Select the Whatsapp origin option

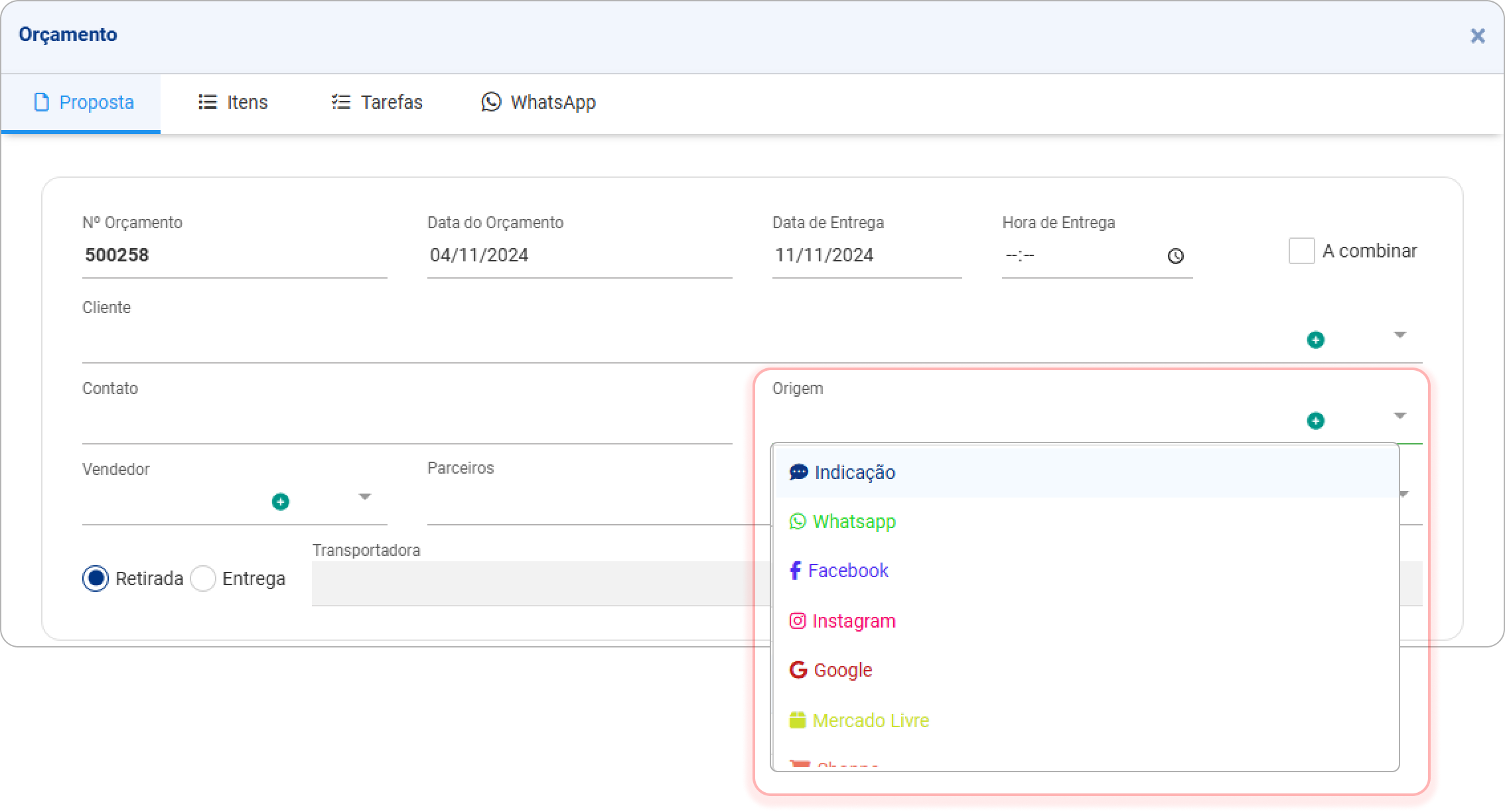[x=853, y=521]
